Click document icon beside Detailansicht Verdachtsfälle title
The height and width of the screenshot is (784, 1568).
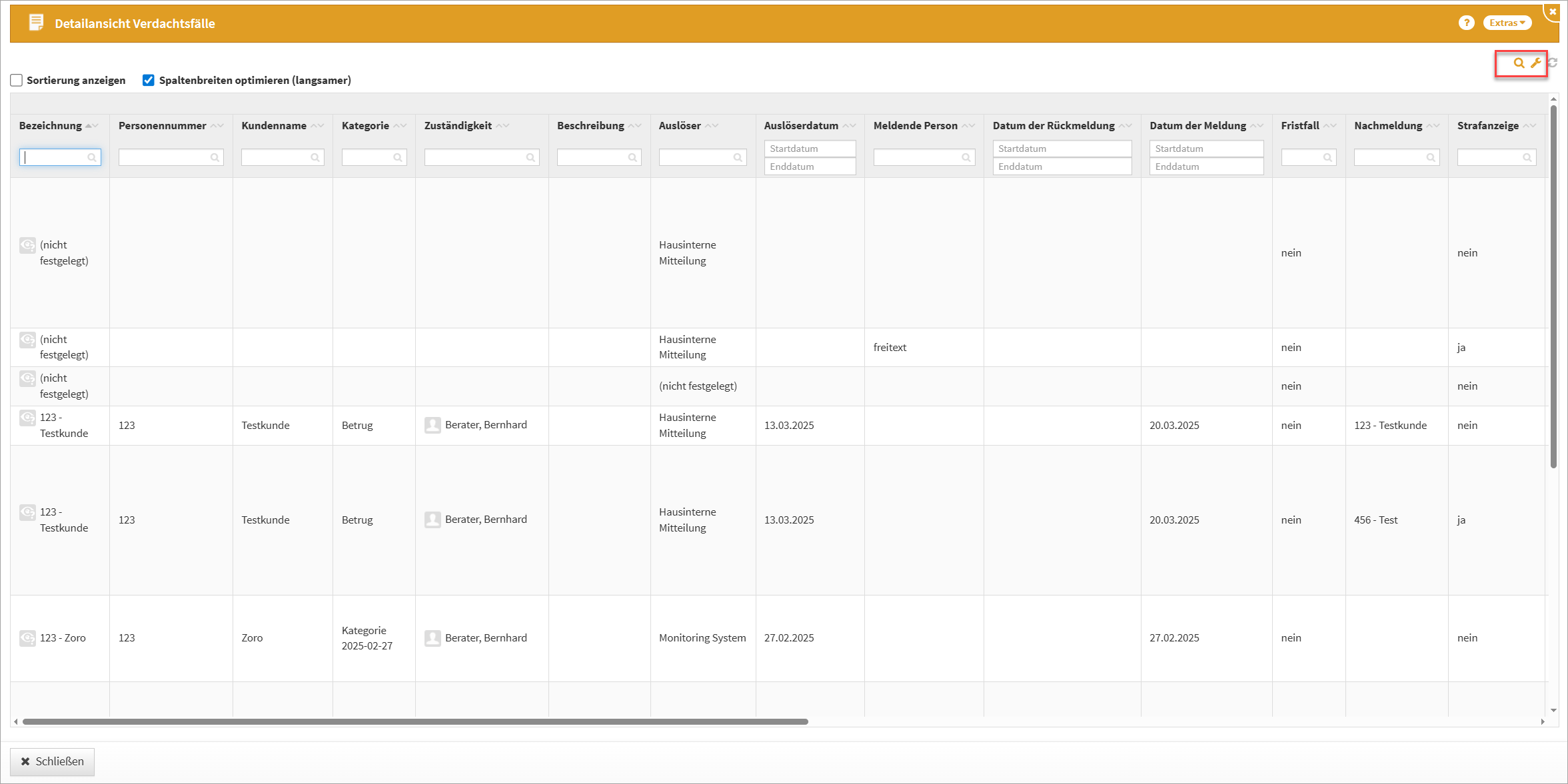(x=36, y=23)
